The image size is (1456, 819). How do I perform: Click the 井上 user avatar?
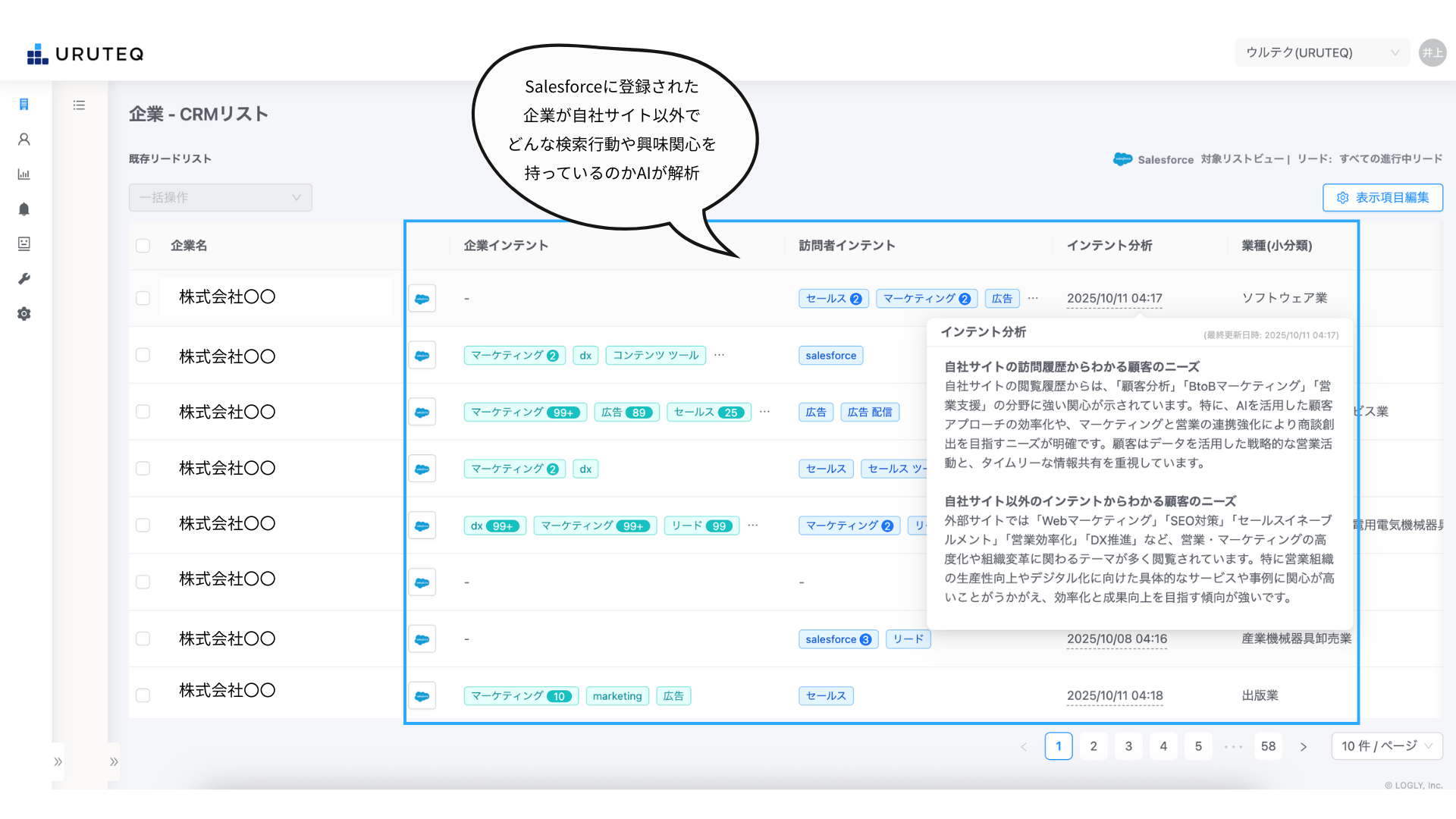1432,53
